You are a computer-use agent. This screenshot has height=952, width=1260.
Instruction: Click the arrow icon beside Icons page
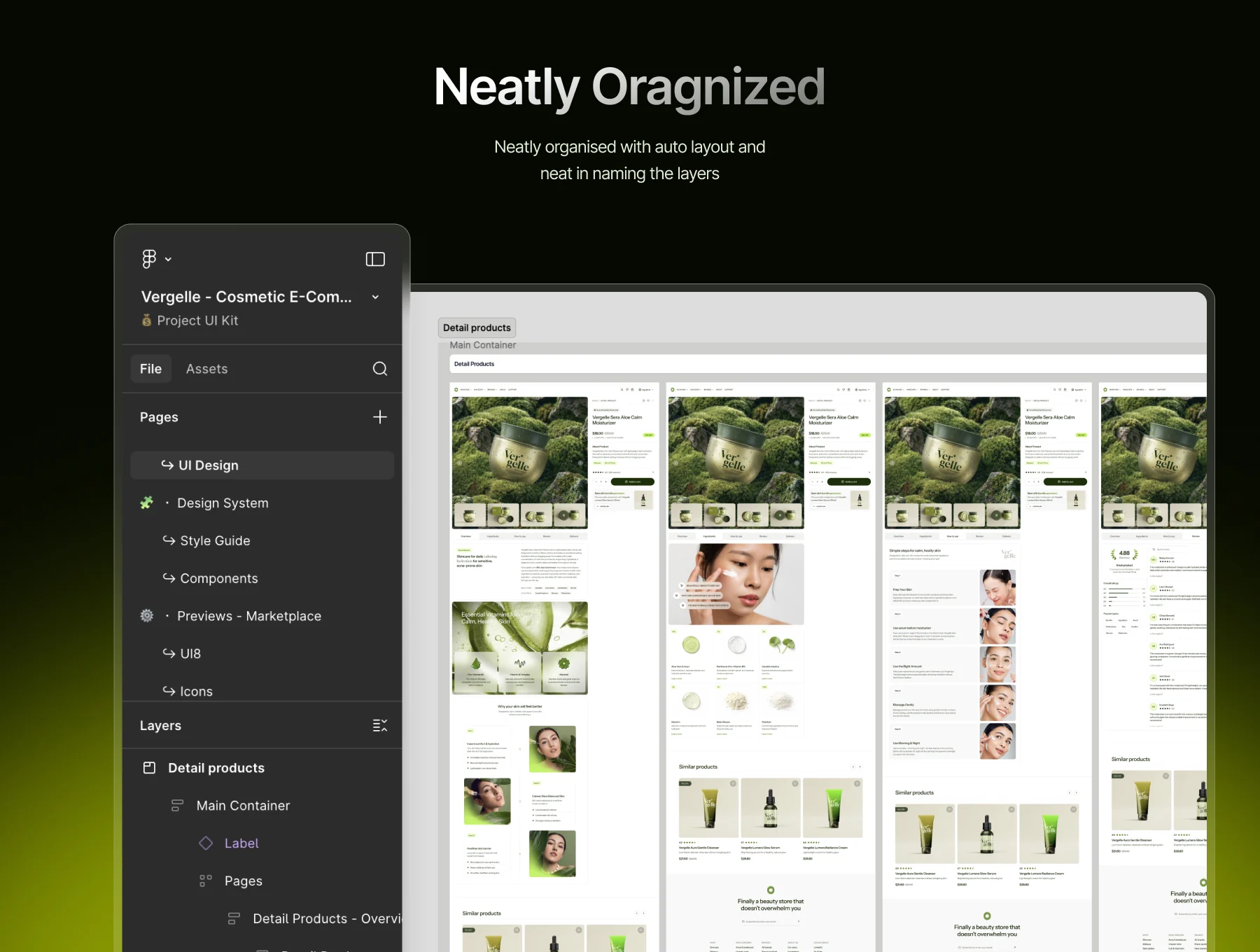pyautogui.click(x=169, y=691)
